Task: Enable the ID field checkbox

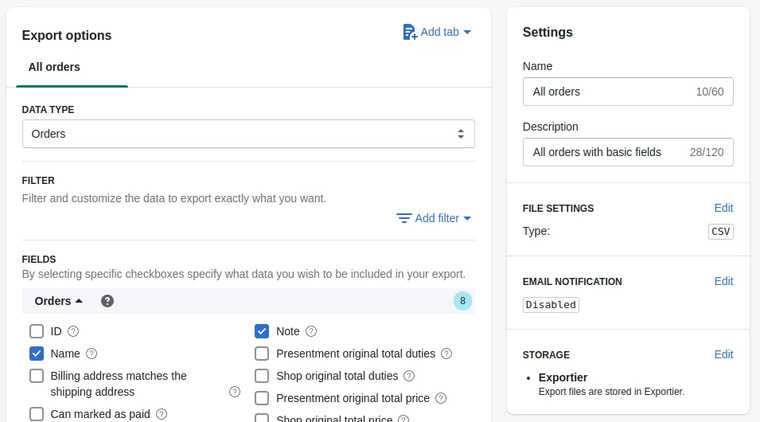Action: [37, 331]
